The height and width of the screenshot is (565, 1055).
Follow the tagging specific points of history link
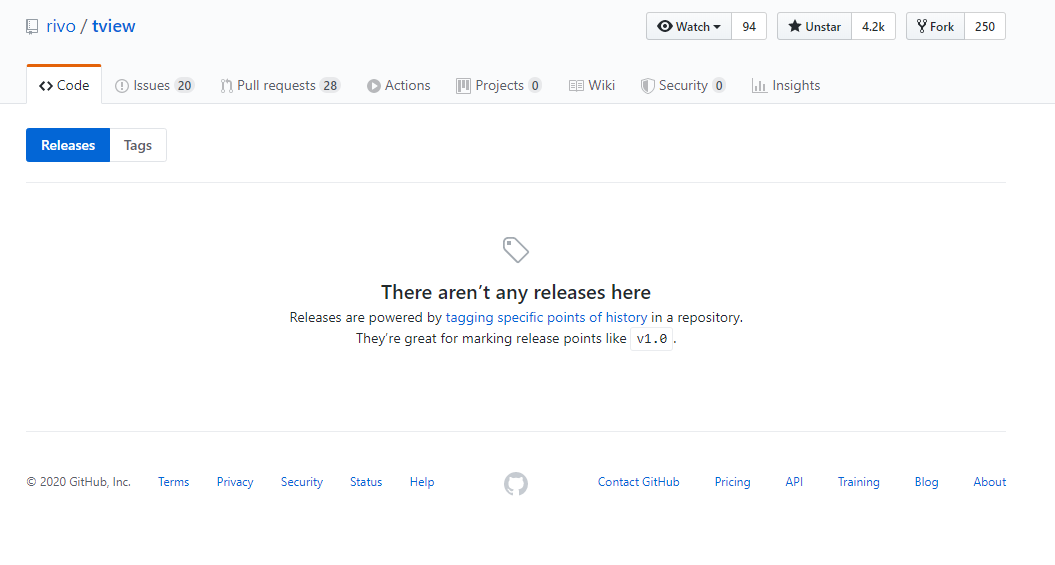[546, 317]
